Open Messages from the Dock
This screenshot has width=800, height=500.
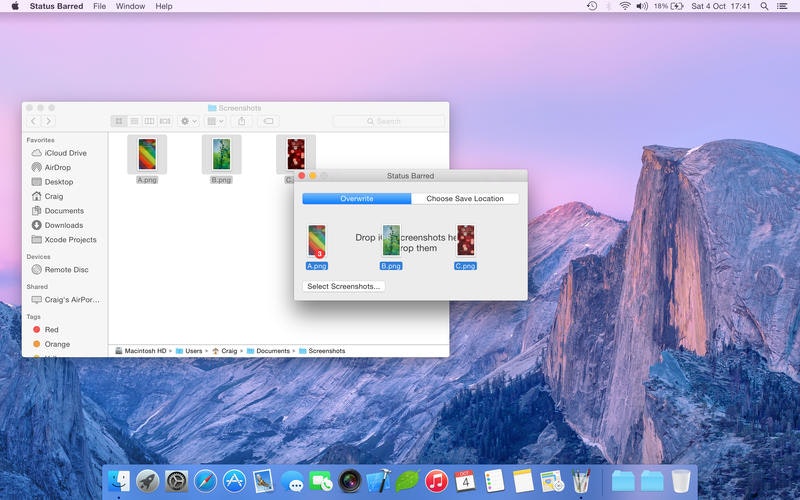292,481
